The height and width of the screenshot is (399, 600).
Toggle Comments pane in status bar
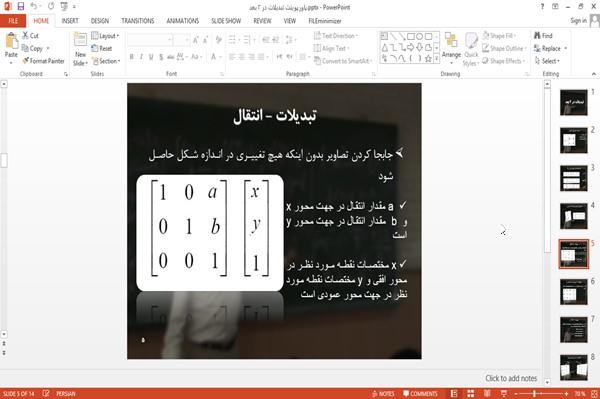pos(420,394)
